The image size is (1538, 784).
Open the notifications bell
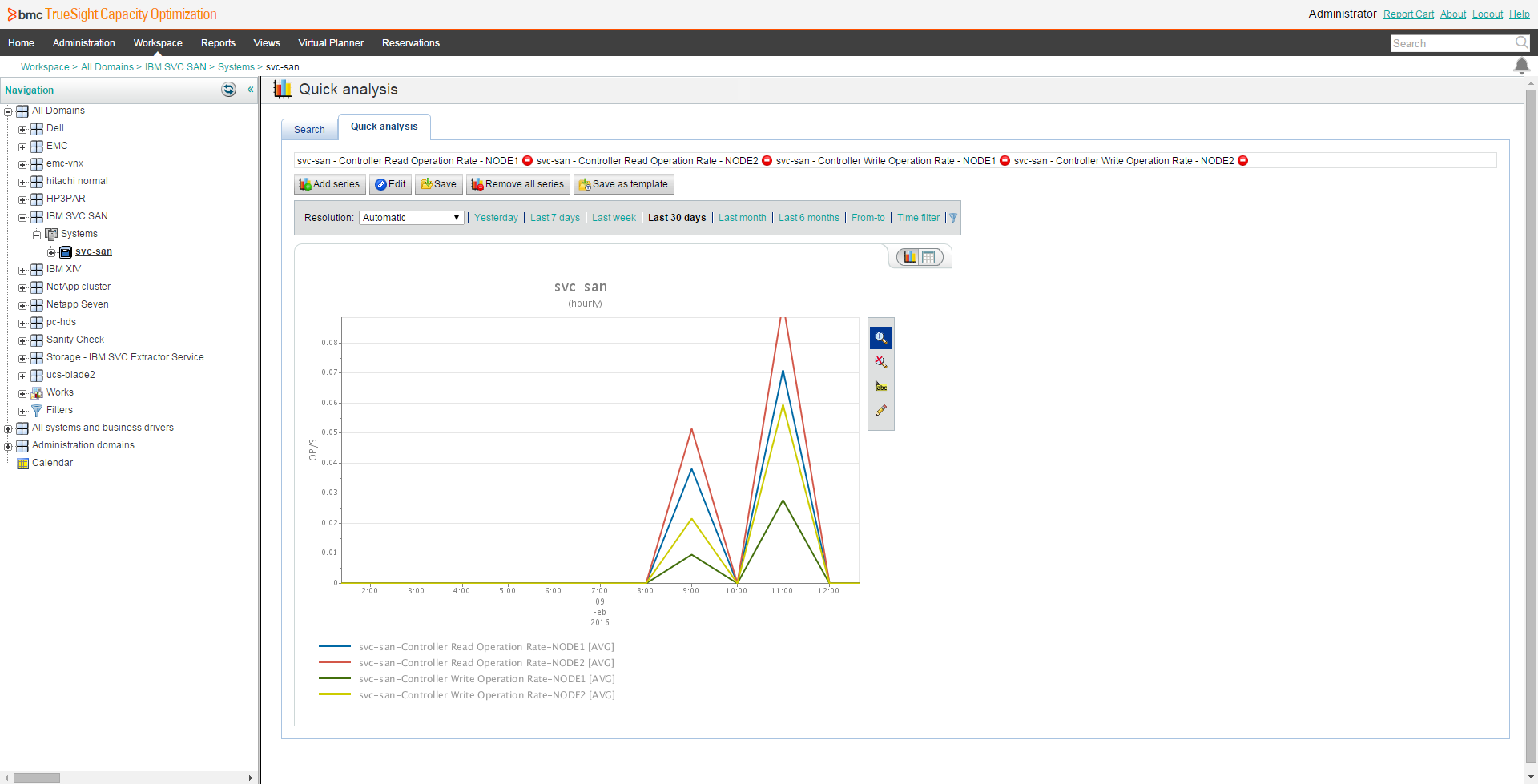click(x=1521, y=66)
